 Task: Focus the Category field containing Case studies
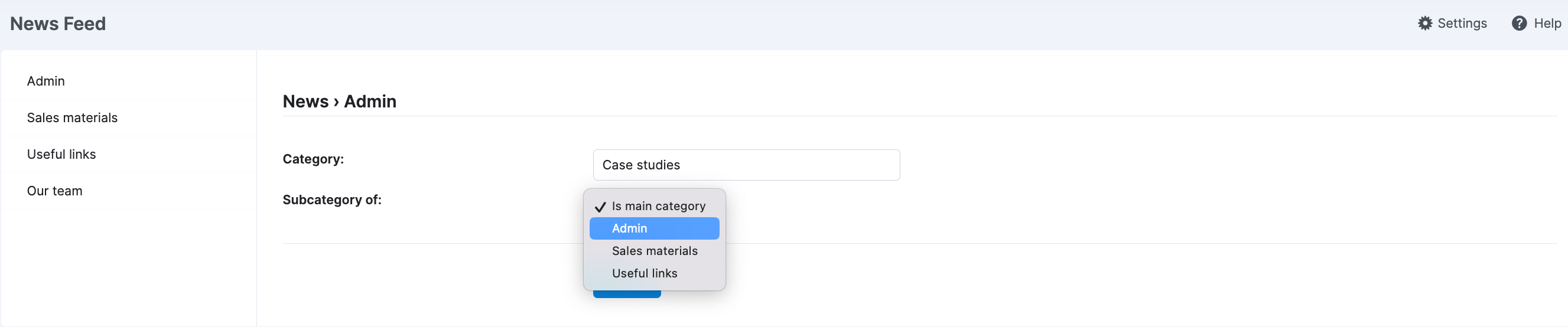(746, 165)
